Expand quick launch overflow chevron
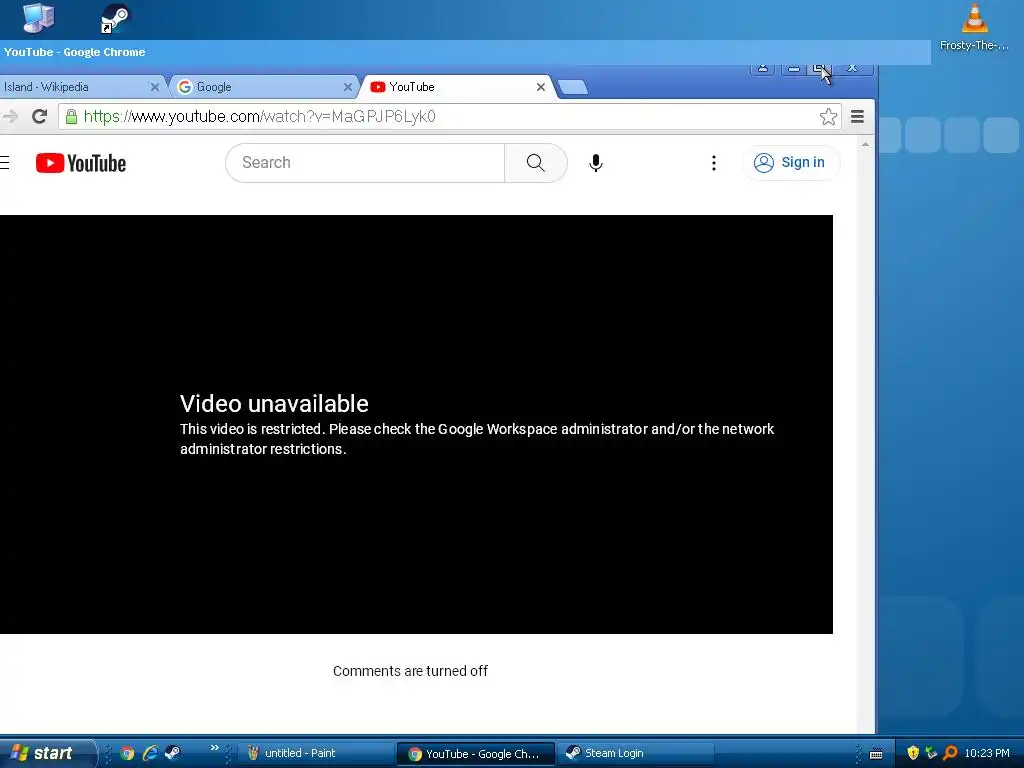 (x=214, y=748)
